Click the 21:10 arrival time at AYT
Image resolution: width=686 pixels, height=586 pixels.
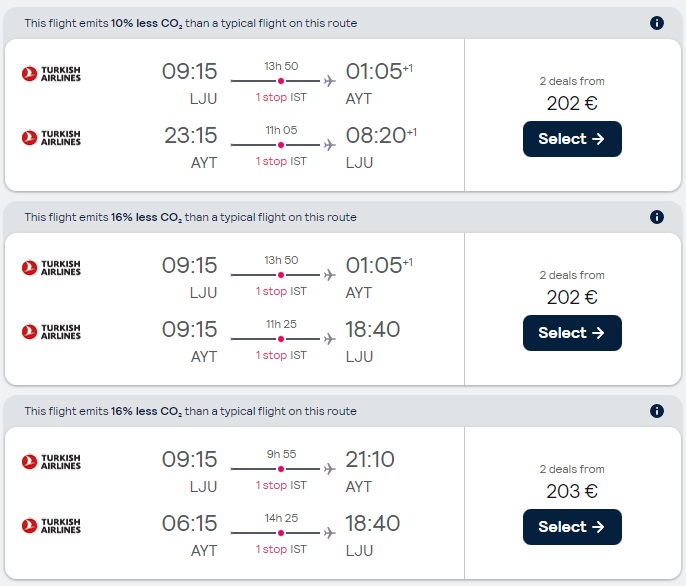pyautogui.click(x=370, y=460)
